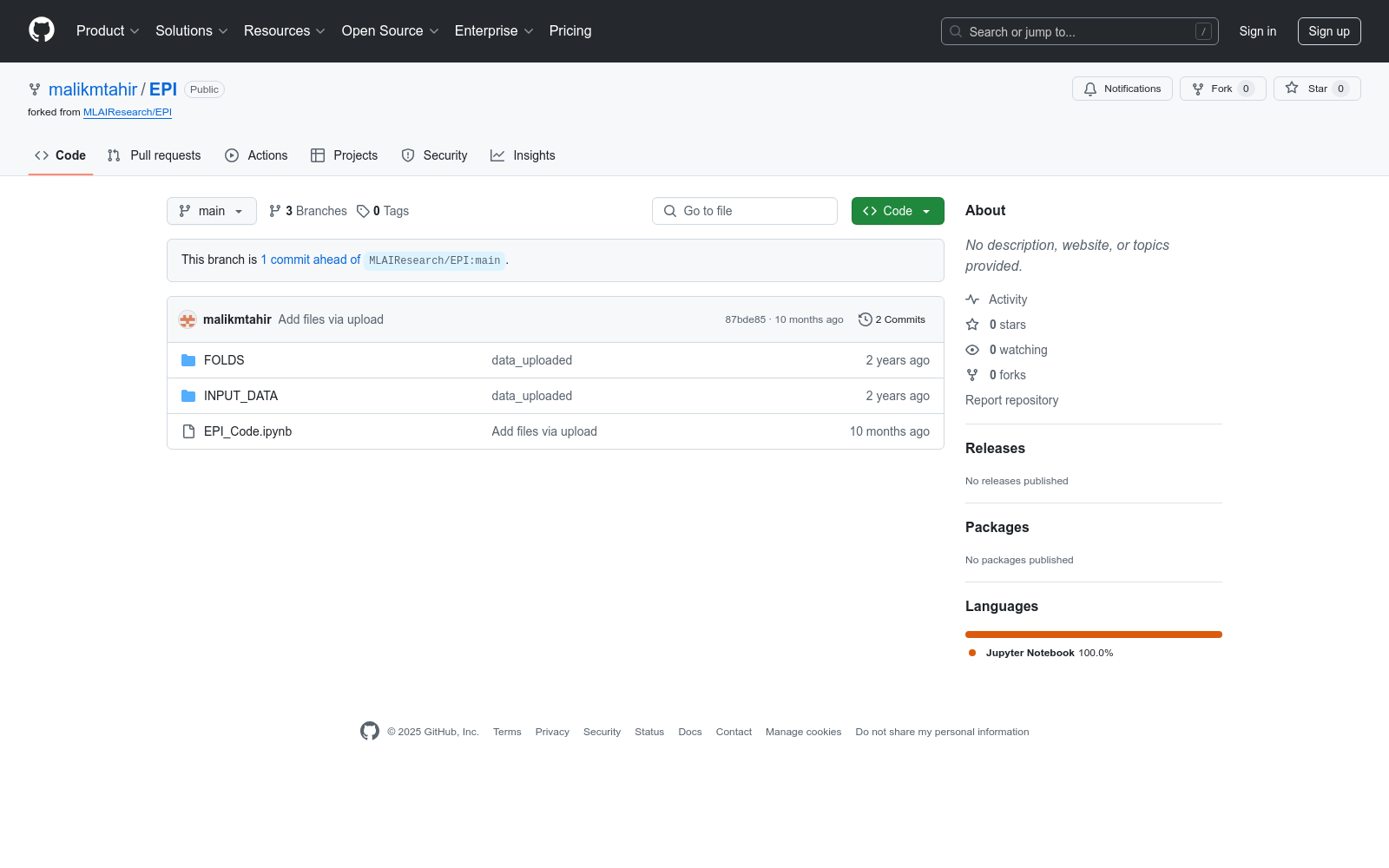Click the Sign in link

click(x=1258, y=31)
